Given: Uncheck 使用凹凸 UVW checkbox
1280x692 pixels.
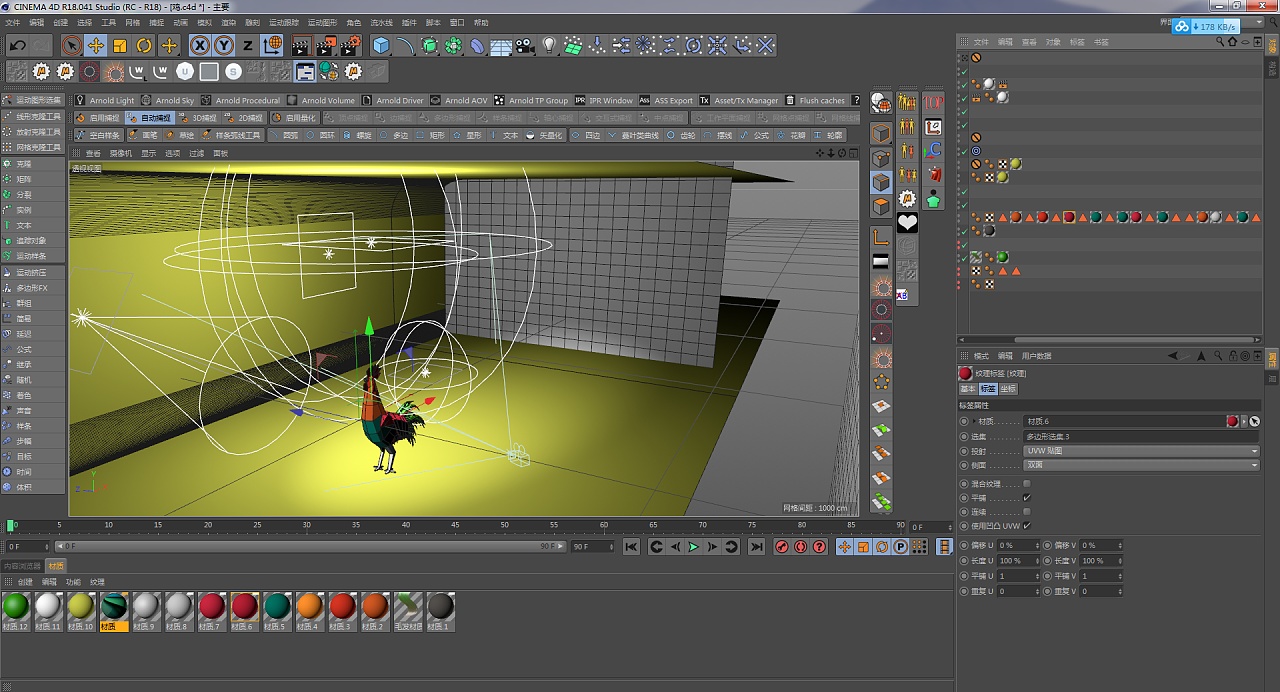Looking at the screenshot, I should point(1027,526).
